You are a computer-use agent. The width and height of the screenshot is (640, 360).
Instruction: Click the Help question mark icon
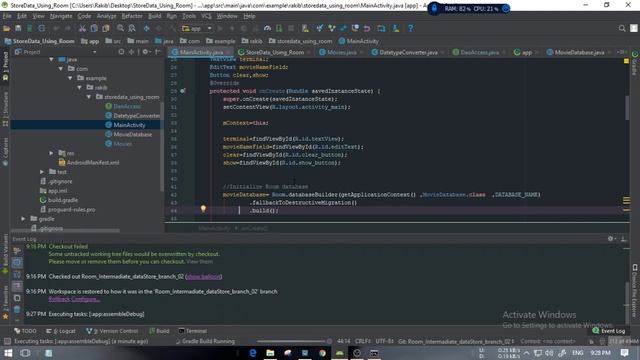(x=411, y=29)
